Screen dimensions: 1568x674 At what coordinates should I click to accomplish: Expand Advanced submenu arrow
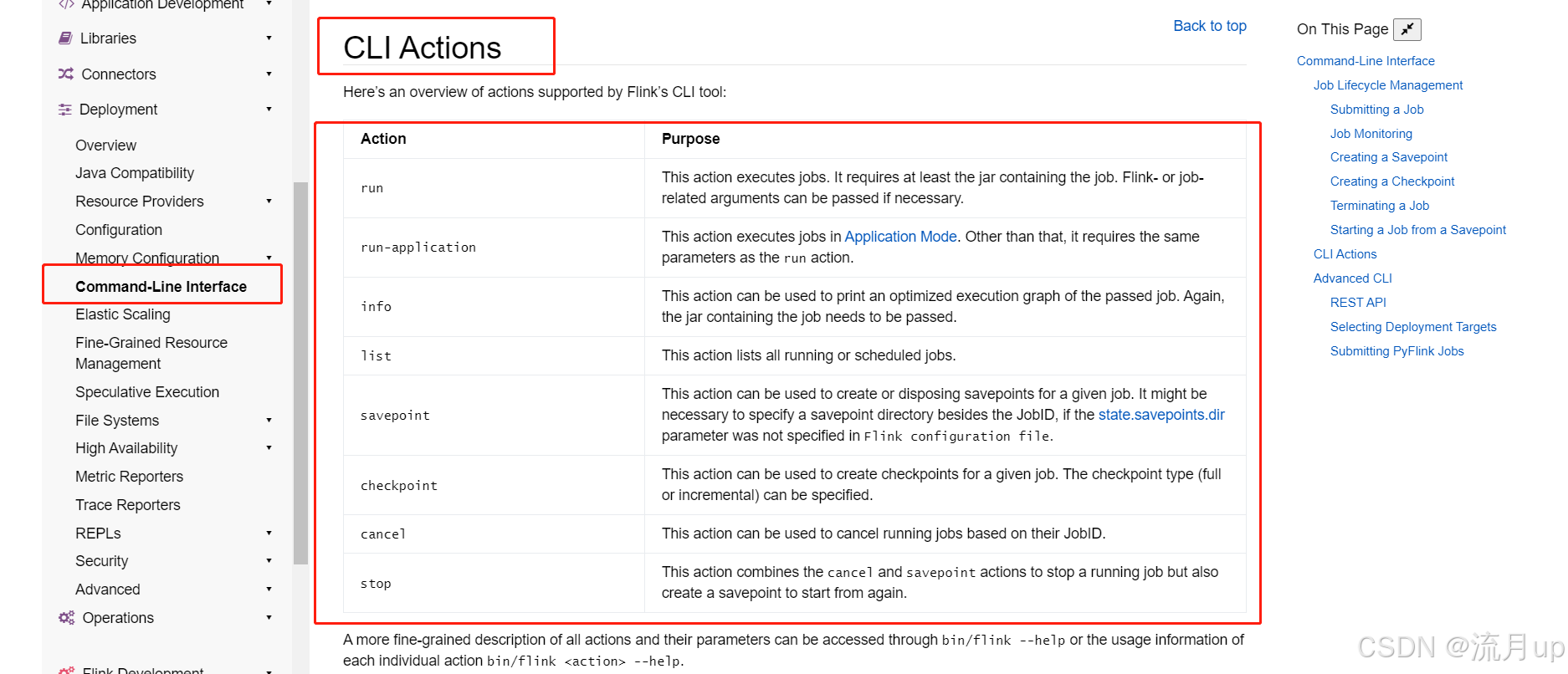[x=269, y=590]
